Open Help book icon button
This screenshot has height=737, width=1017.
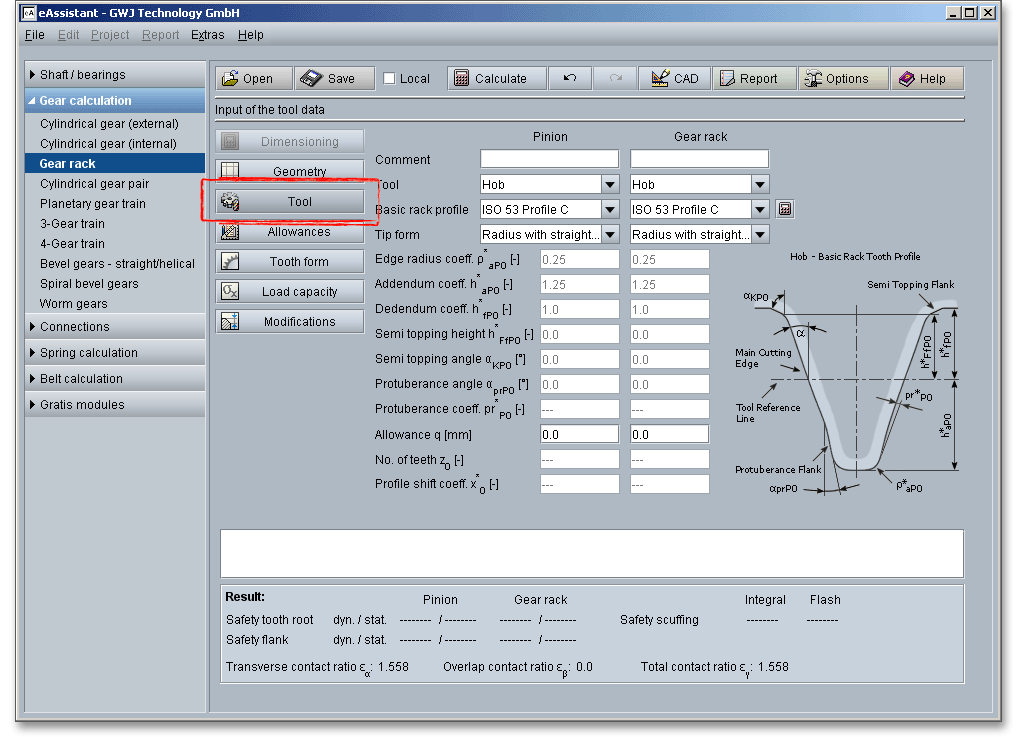click(921, 79)
